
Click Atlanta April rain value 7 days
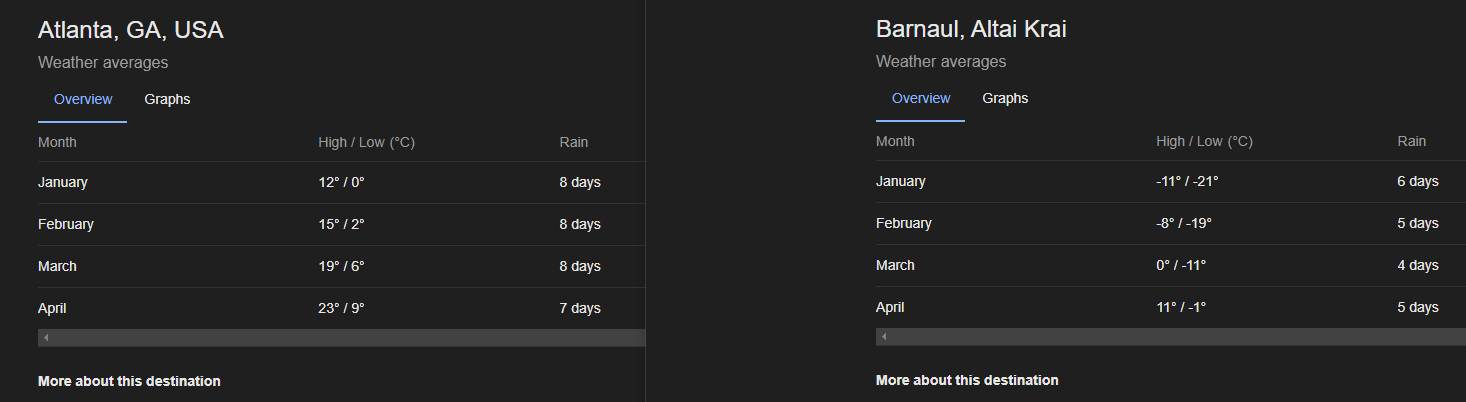tap(580, 308)
